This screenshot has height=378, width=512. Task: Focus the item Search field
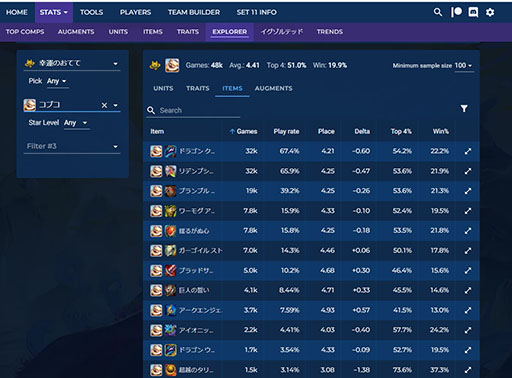pyautogui.click(x=198, y=110)
